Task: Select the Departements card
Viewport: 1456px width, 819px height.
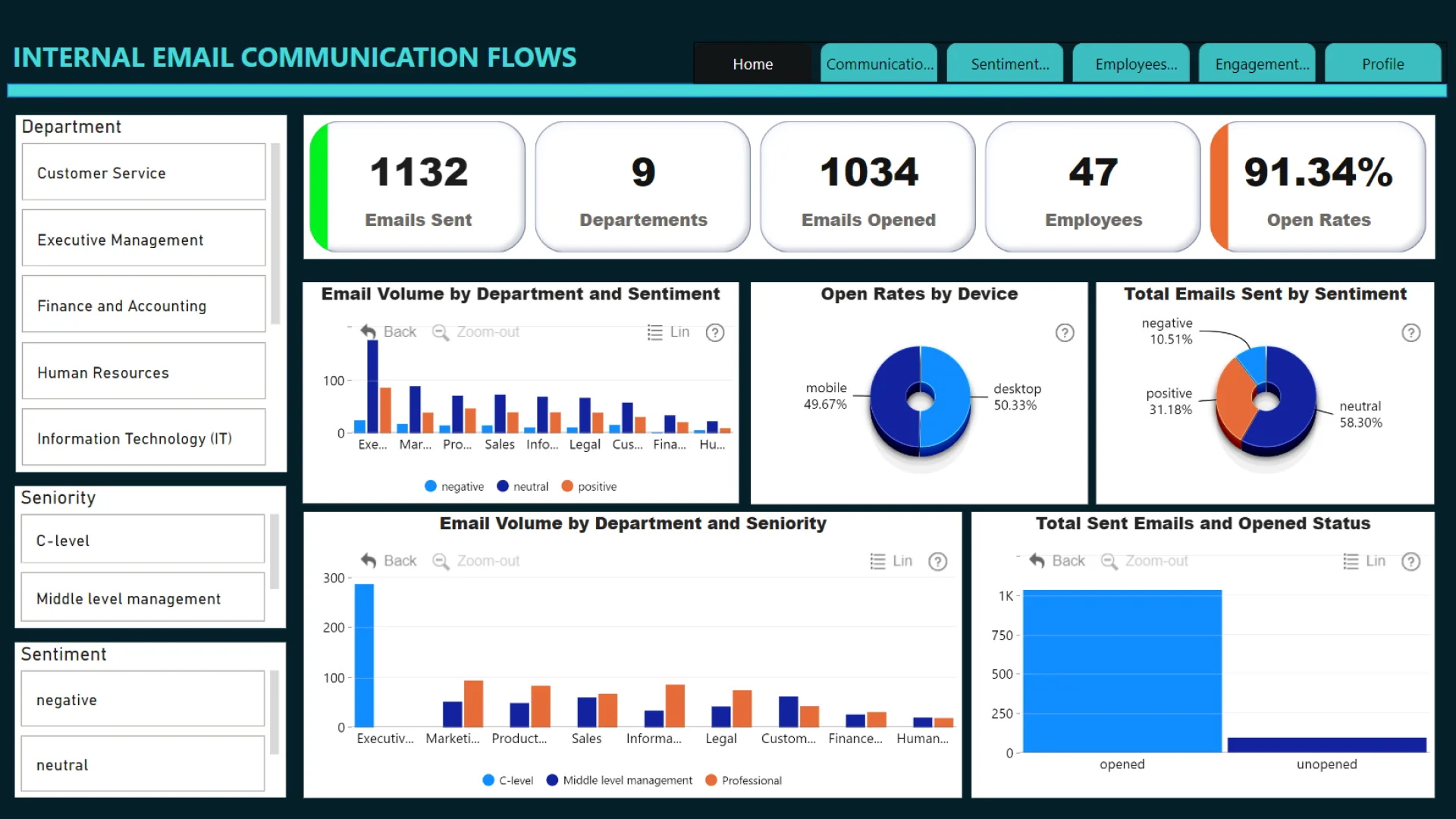Action: click(643, 187)
